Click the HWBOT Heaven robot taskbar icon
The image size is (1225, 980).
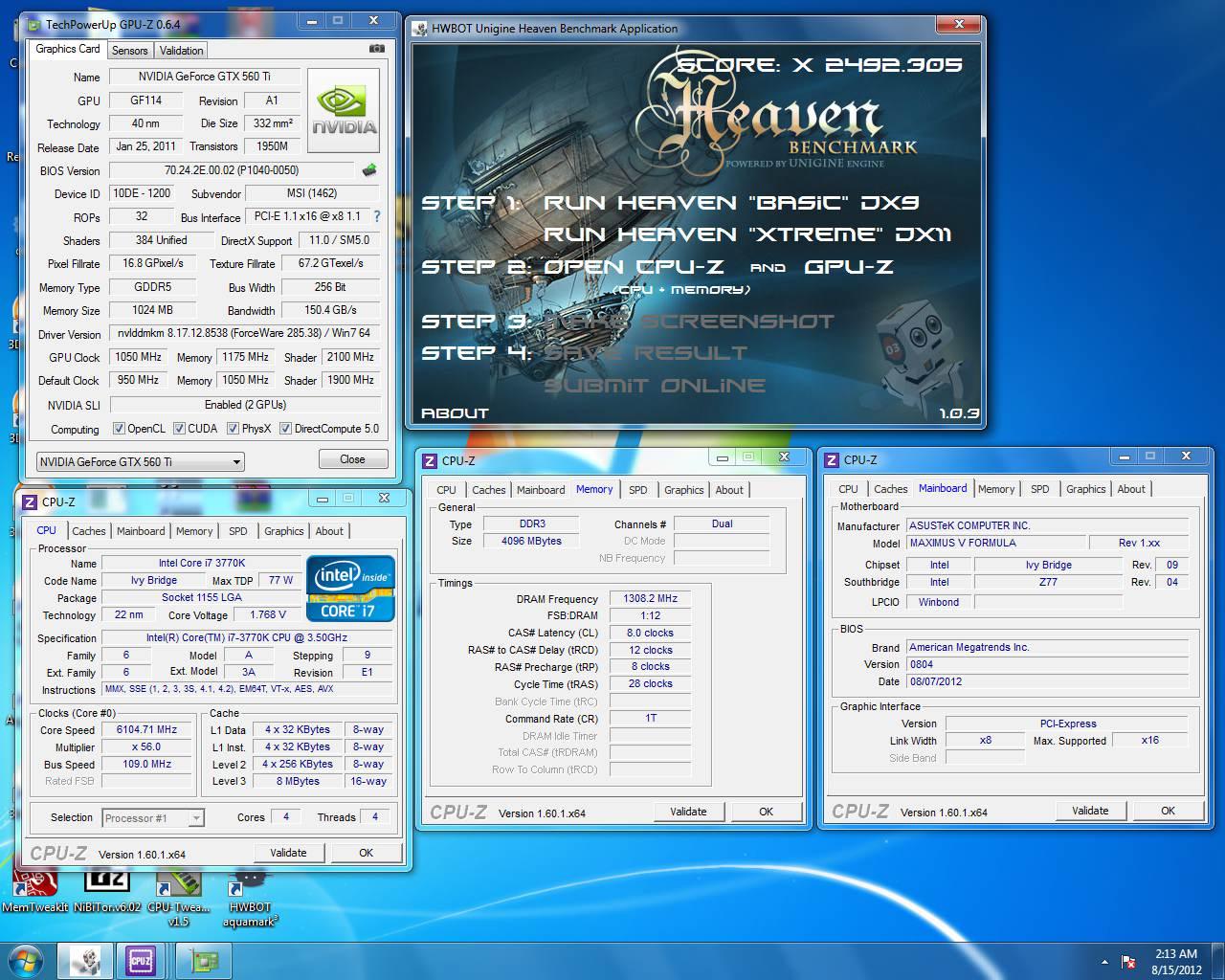click(x=86, y=960)
